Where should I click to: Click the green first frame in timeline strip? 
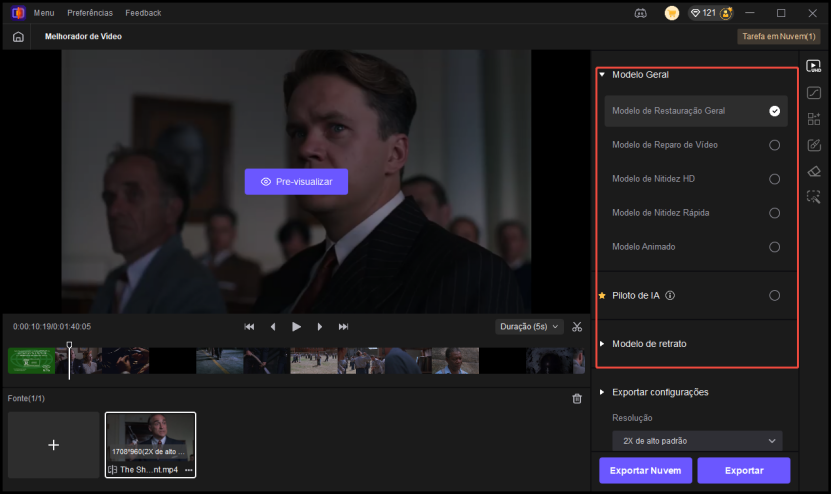pos(31,361)
